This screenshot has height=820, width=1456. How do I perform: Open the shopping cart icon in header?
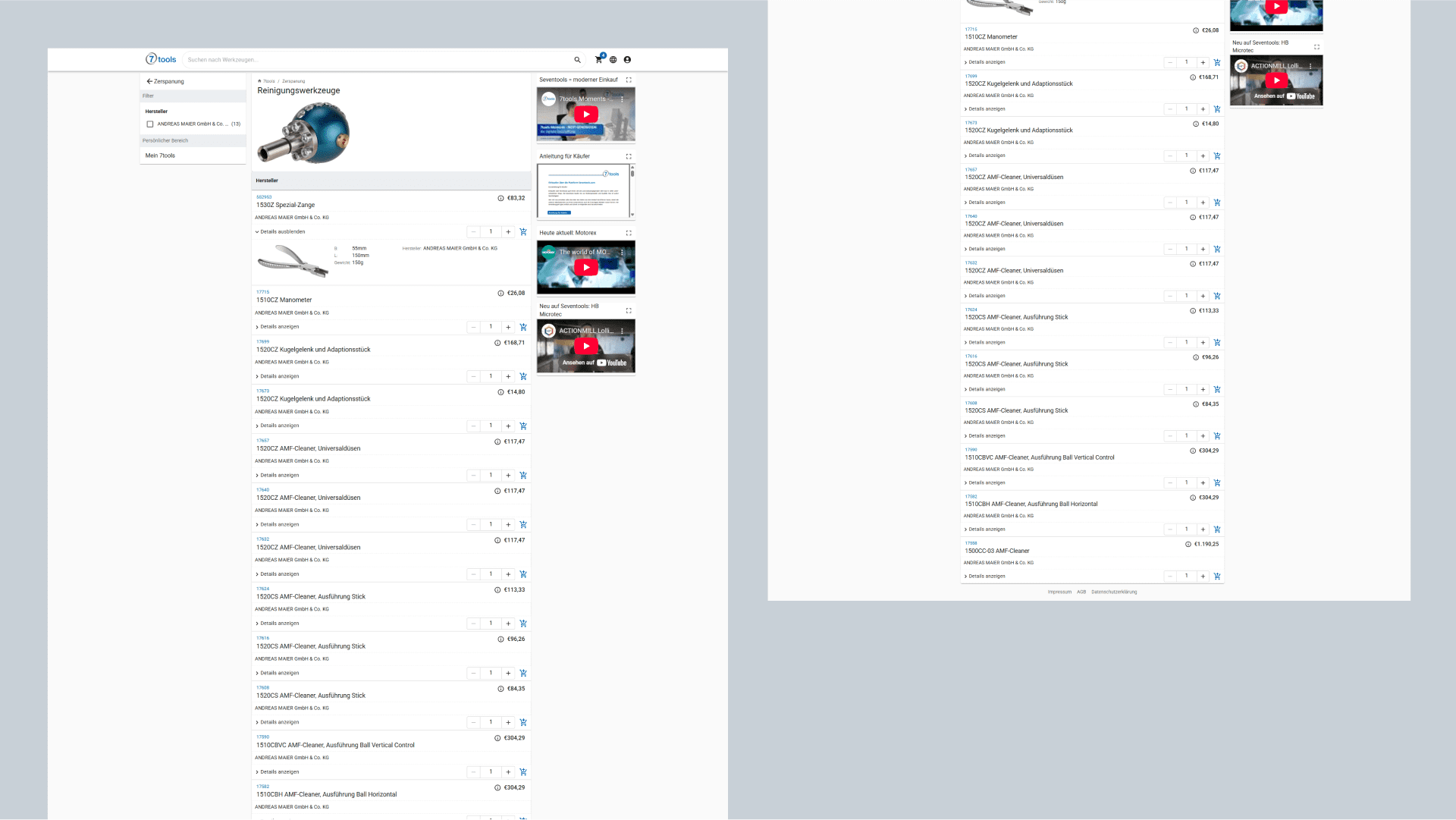(598, 60)
